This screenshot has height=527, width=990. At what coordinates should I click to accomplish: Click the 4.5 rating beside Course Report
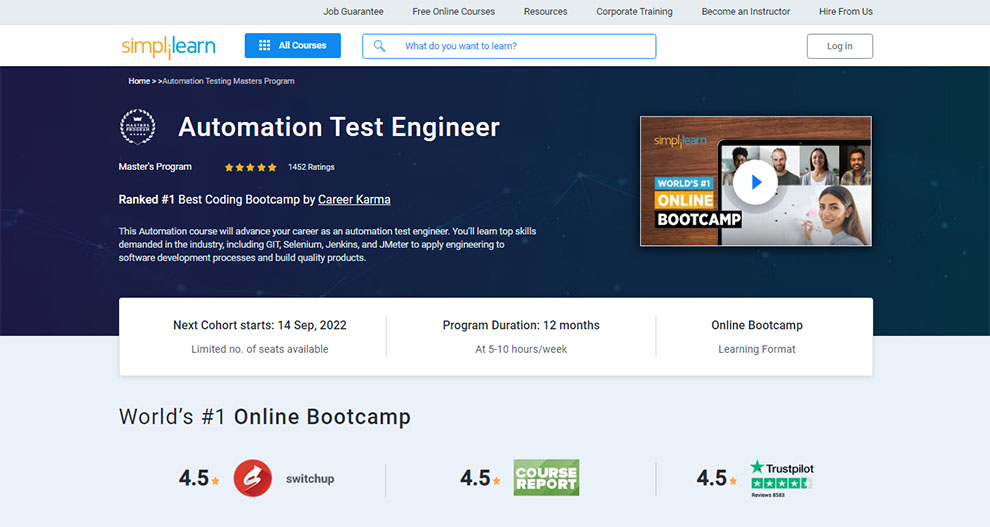tap(475, 478)
